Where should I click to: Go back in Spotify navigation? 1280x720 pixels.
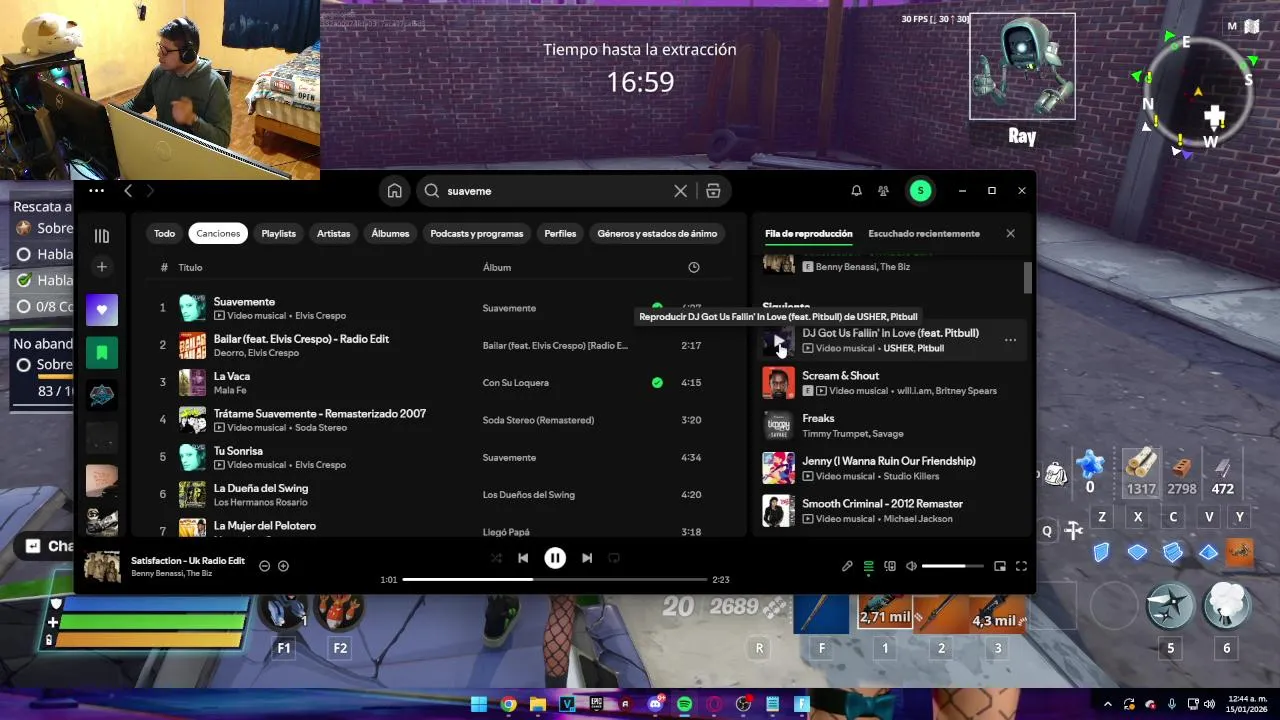pos(128,191)
